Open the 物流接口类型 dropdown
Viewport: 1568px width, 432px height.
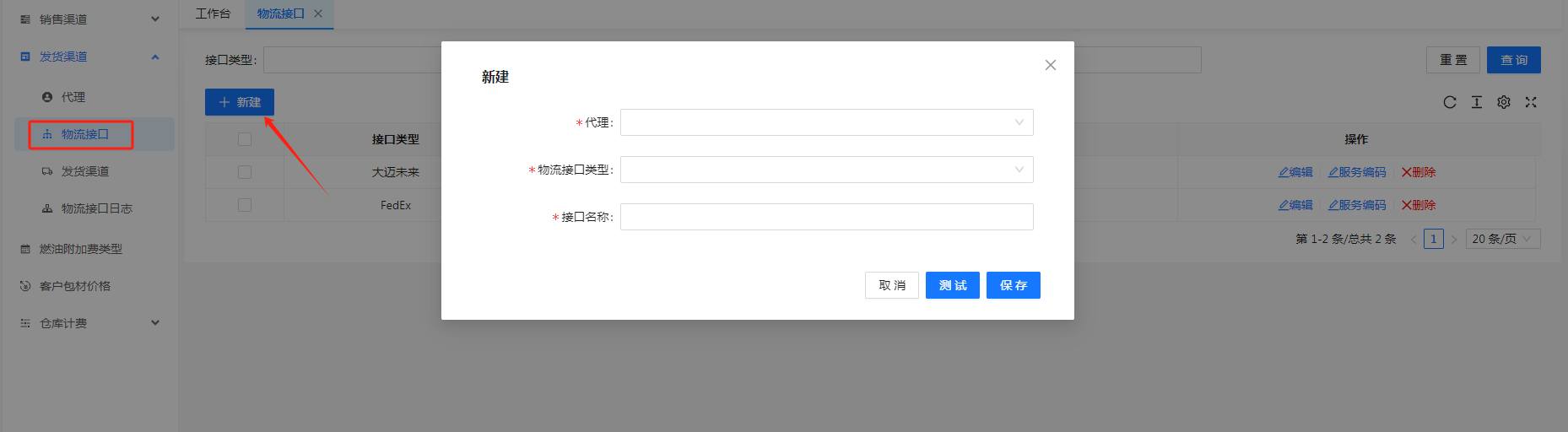(826, 170)
